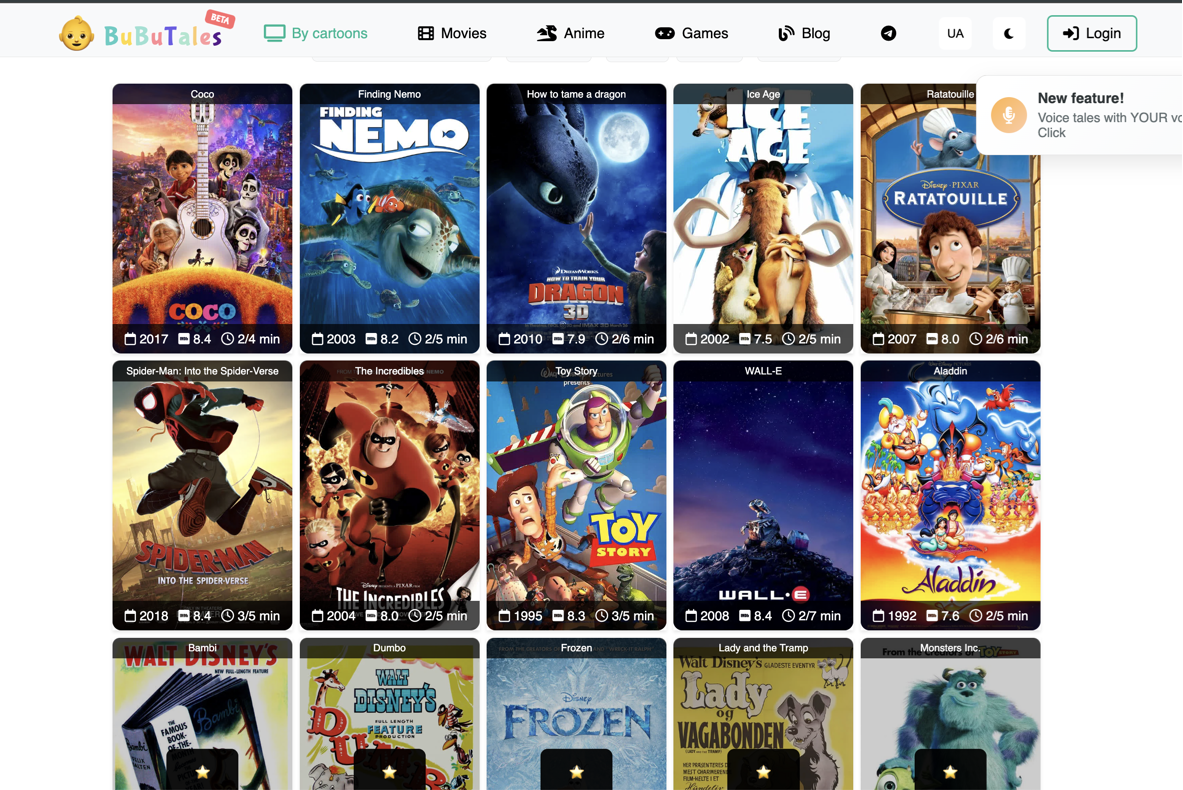Open the 'New feature!' voice tales notification

pos(1080,115)
